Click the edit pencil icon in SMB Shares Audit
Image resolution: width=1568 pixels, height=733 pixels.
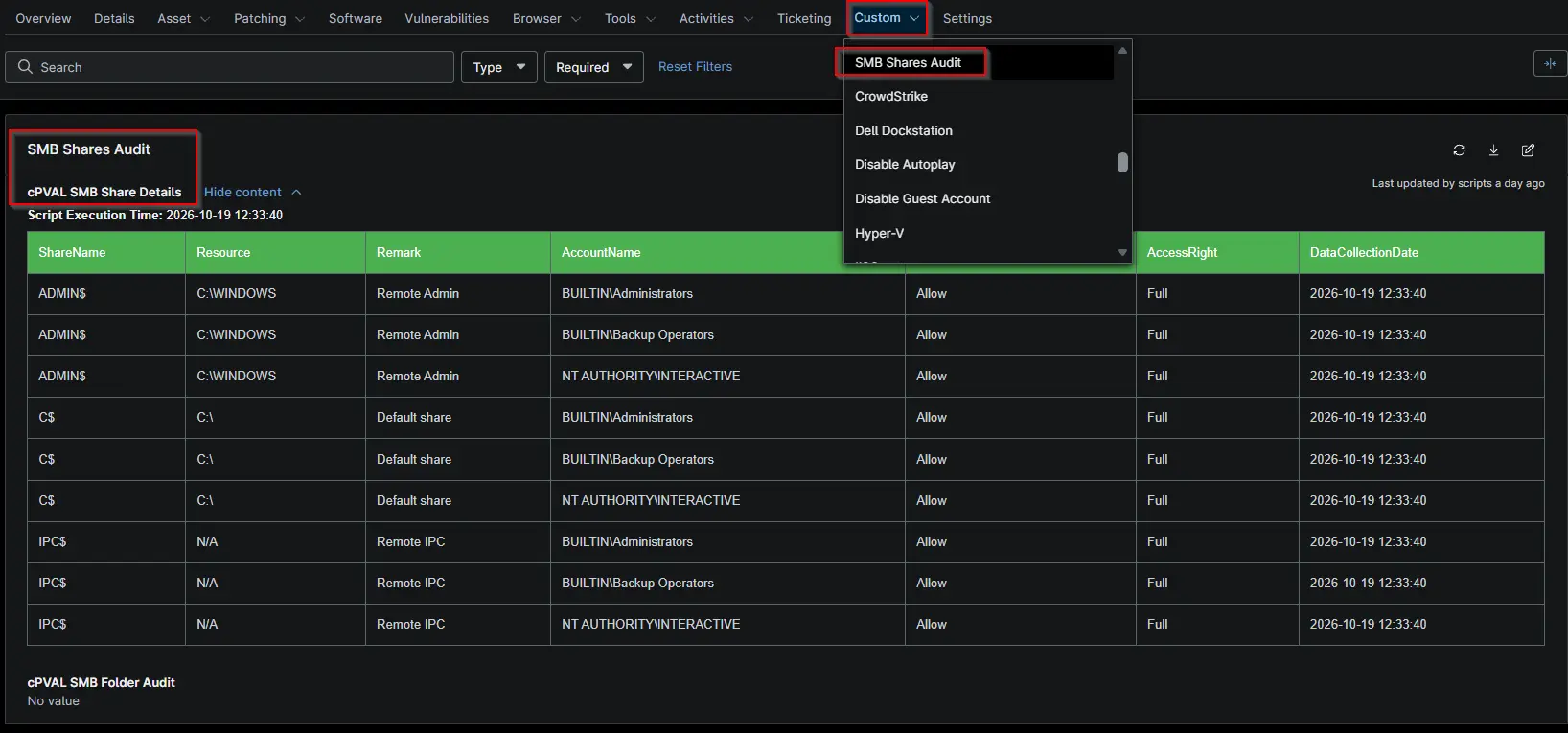click(x=1528, y=150)
